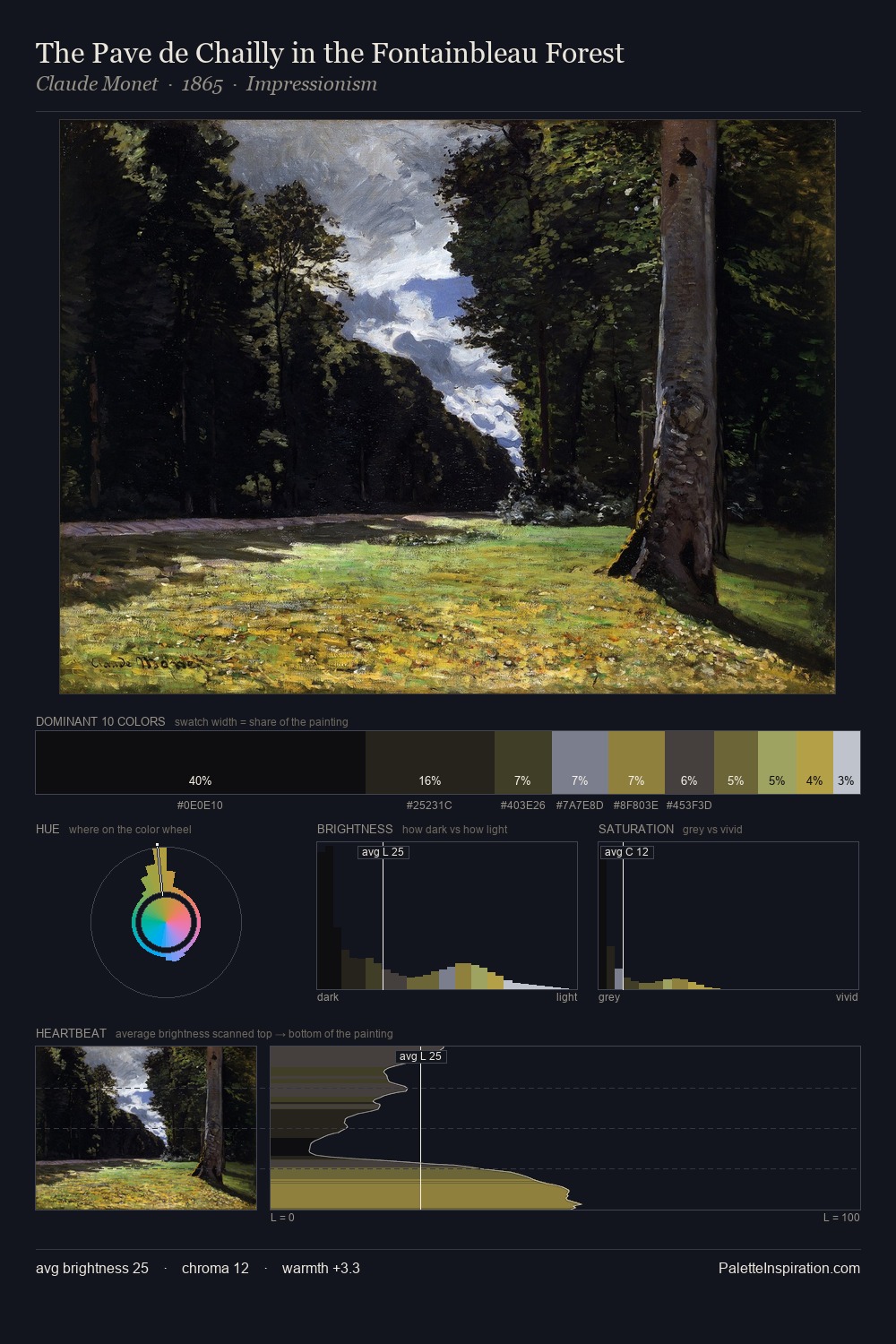The height and width of the screenshot is (1344, 896).
Task: Open the main painting image
Action: (x=447, y=407)
